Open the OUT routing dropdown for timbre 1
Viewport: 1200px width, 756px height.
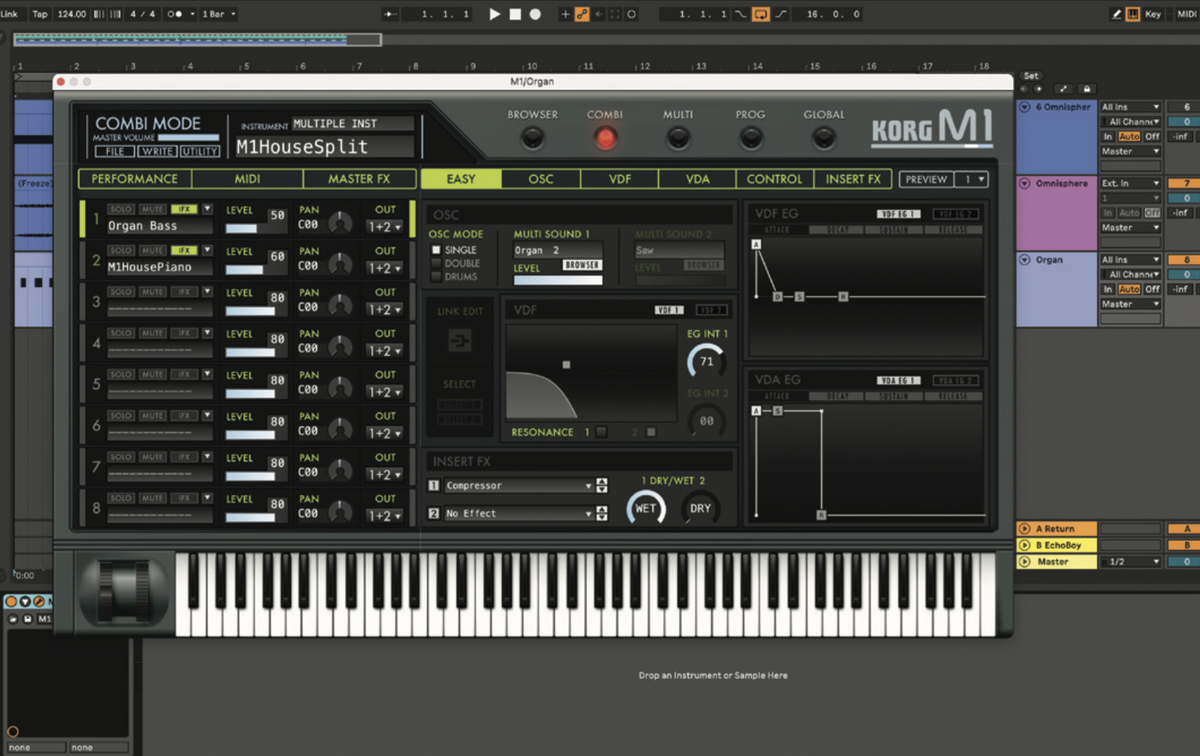click(x=384, y=225)
